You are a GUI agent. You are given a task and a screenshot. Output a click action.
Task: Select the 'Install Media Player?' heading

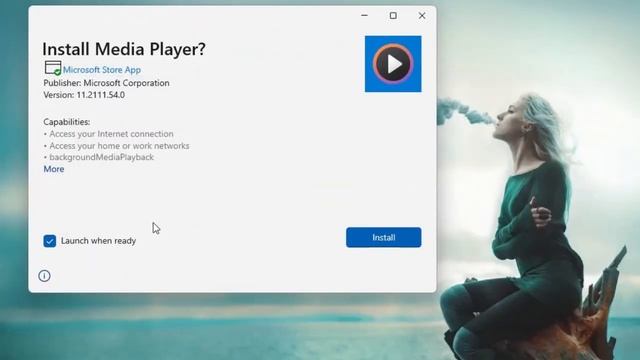[x=124, y=49]
